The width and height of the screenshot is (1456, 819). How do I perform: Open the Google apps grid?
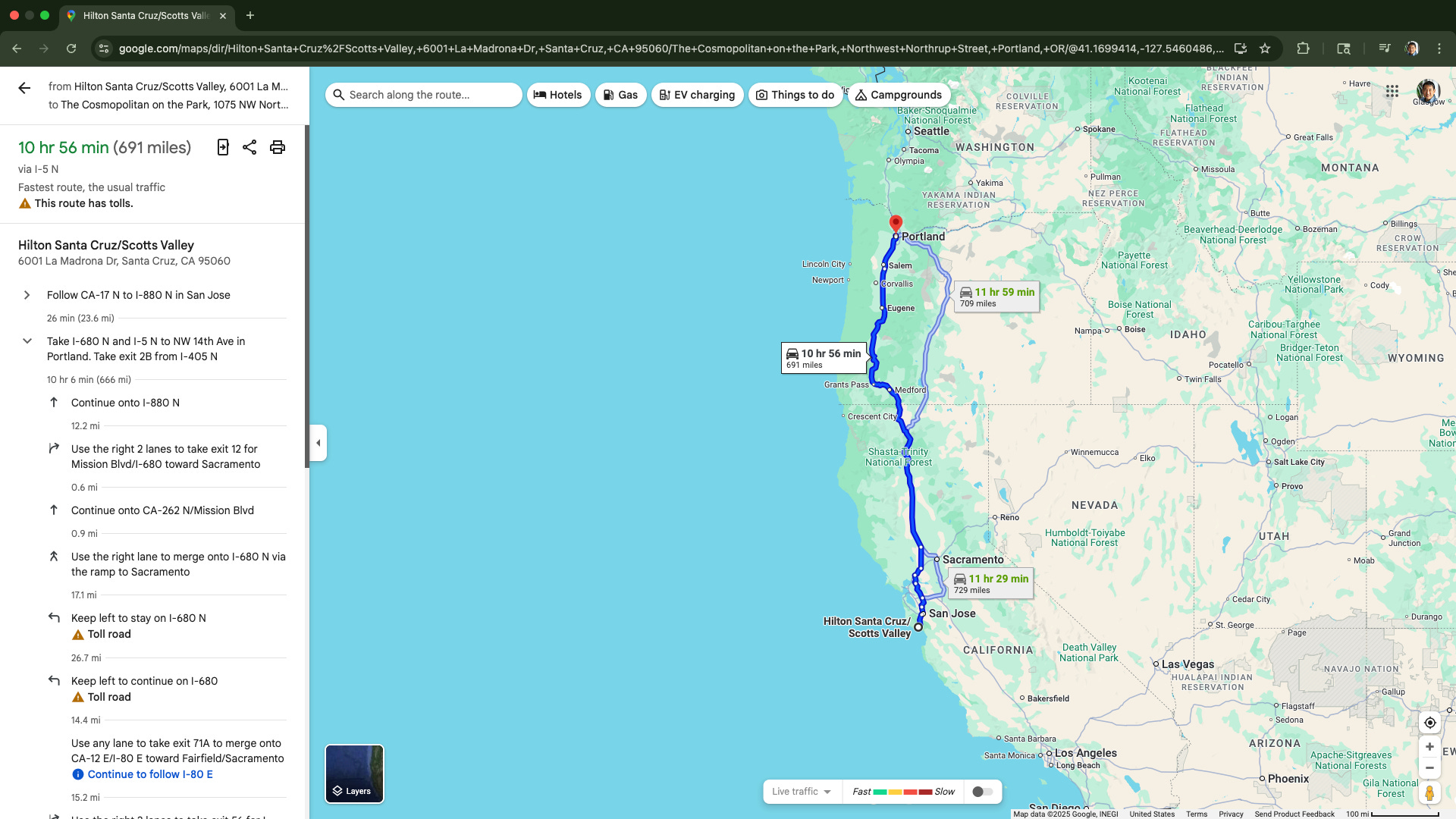(1392, 92)
